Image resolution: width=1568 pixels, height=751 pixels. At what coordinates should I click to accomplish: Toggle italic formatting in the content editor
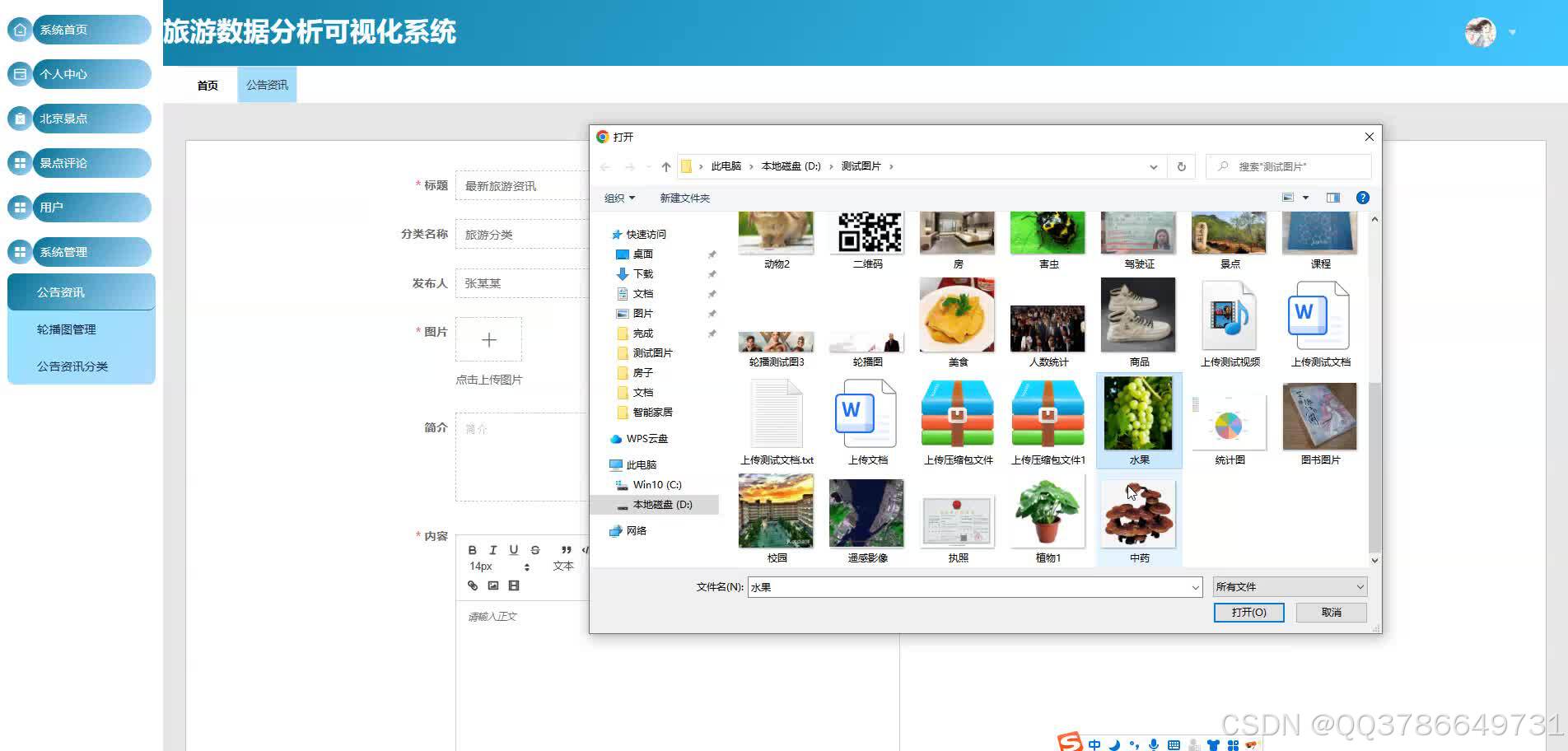pos(492,550)
